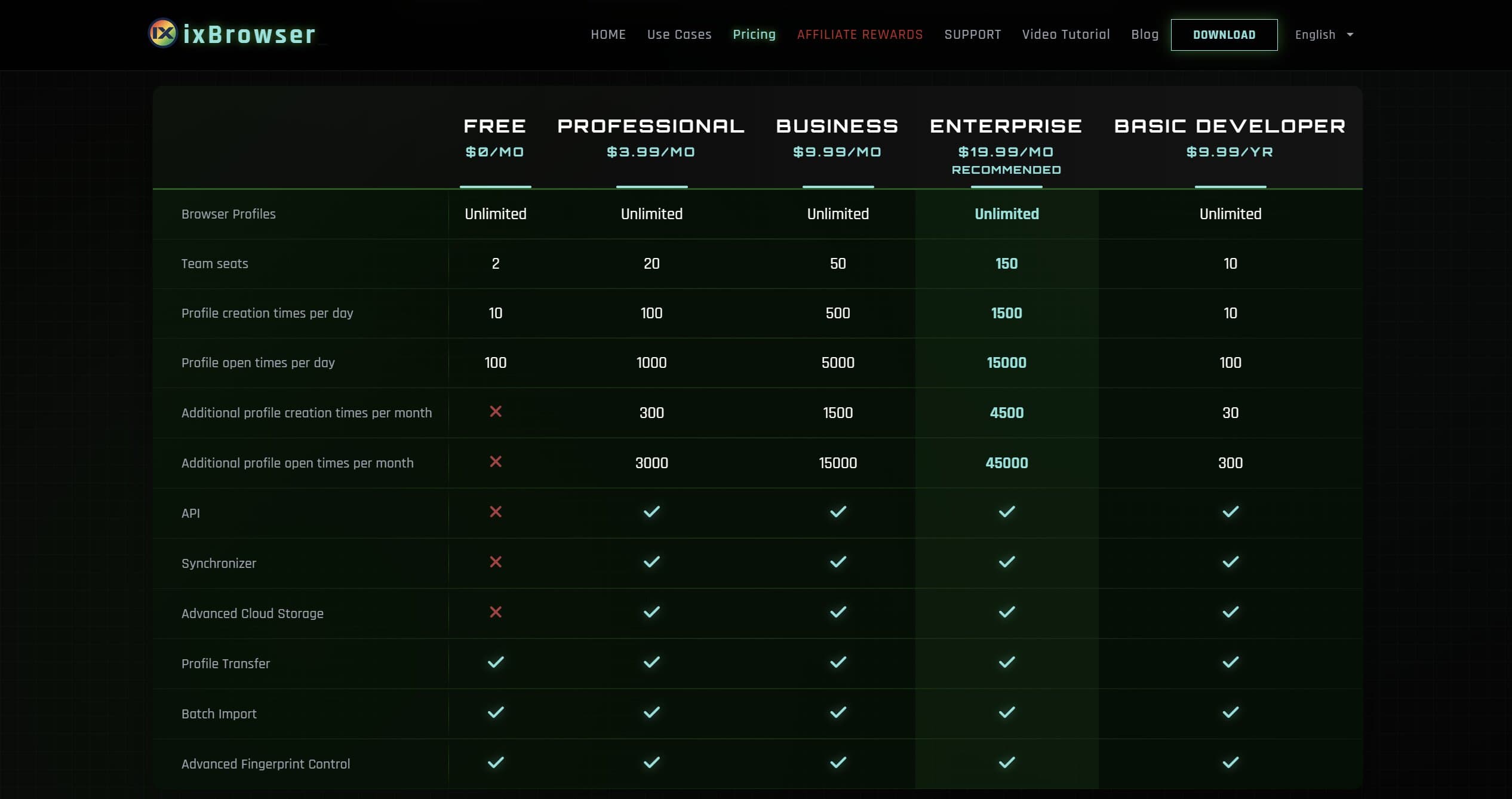The width and height of the screenshot is (1512, 799).
Task: Click Basic Developer's checkmark for API
Action: point(1231,512)
